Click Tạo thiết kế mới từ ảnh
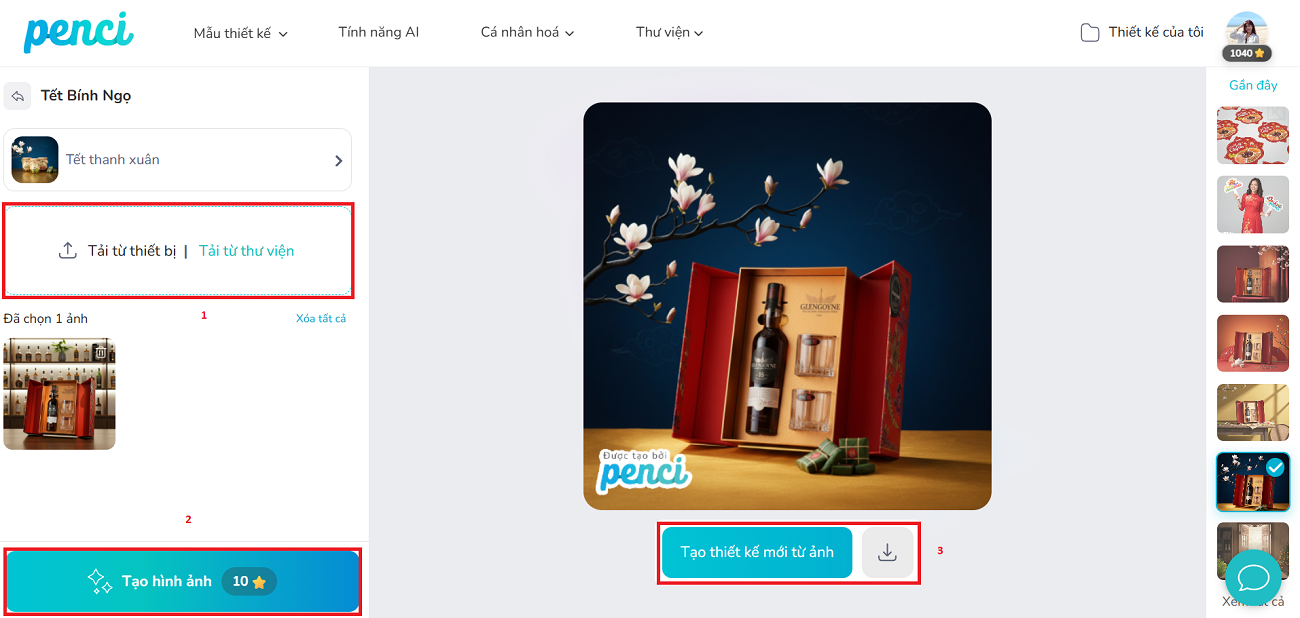Image resolution: width=1300 pixels, height=618 pixels. click(757, 552)
